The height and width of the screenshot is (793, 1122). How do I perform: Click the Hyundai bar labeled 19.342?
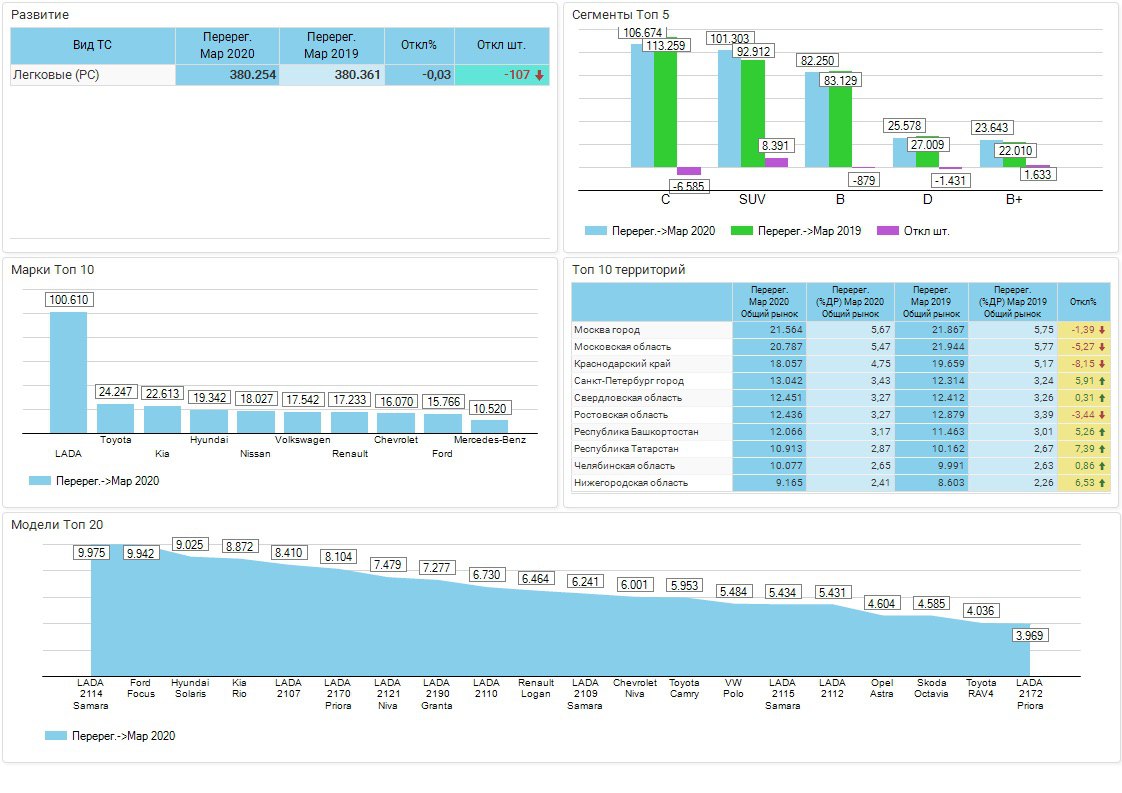click(x=209, y=422)
